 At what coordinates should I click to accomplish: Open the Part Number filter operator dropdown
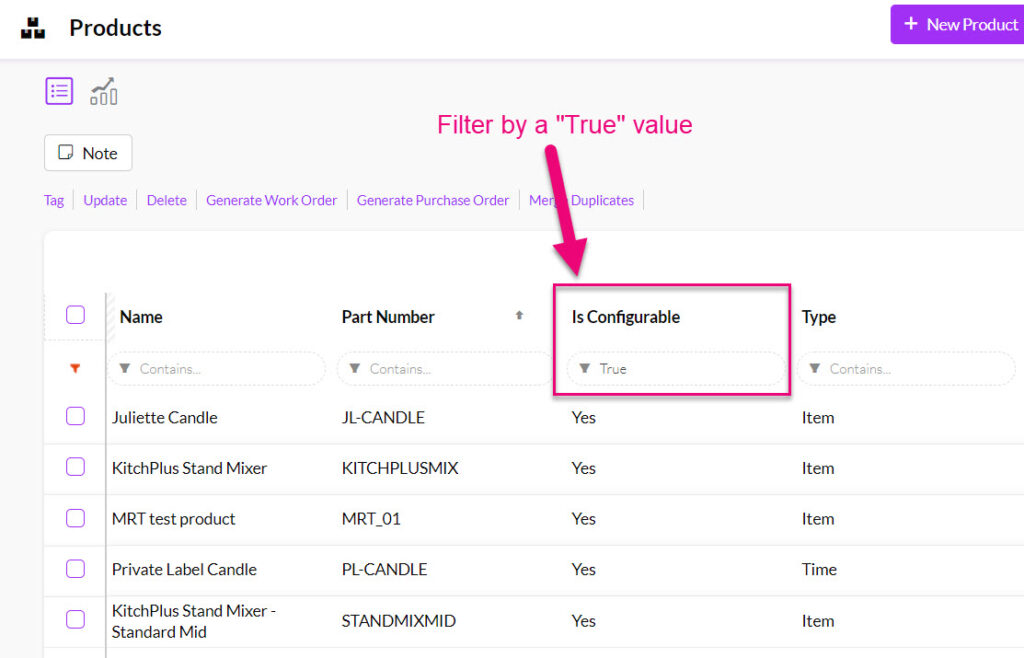pyautogui.click(x=355, y=368)
